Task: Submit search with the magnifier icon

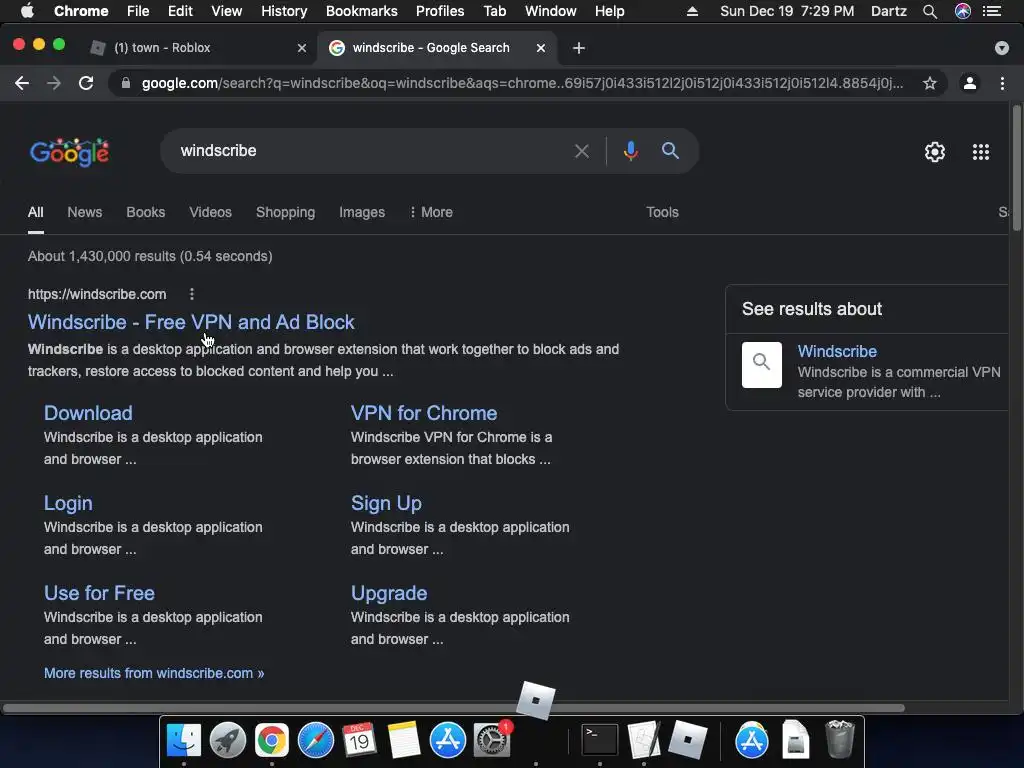Action: coord(670,151)
